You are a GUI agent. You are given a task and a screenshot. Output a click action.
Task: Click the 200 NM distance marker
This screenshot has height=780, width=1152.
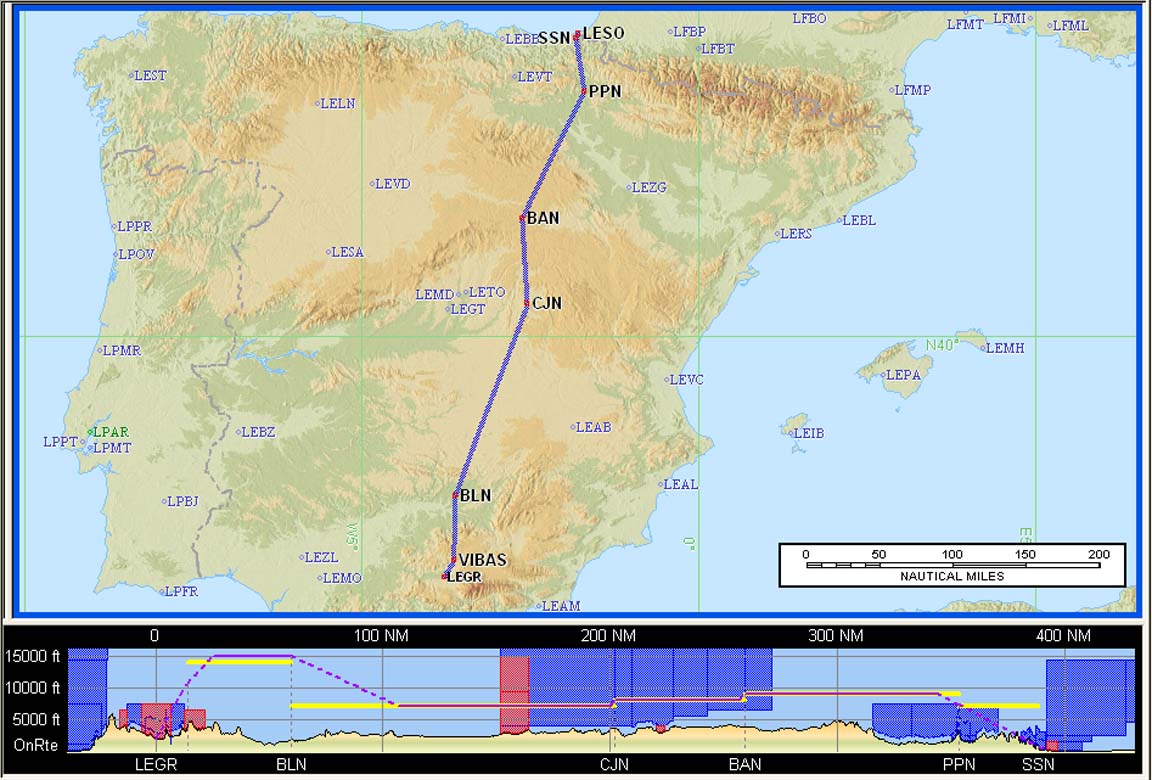[x=608, y=635]
